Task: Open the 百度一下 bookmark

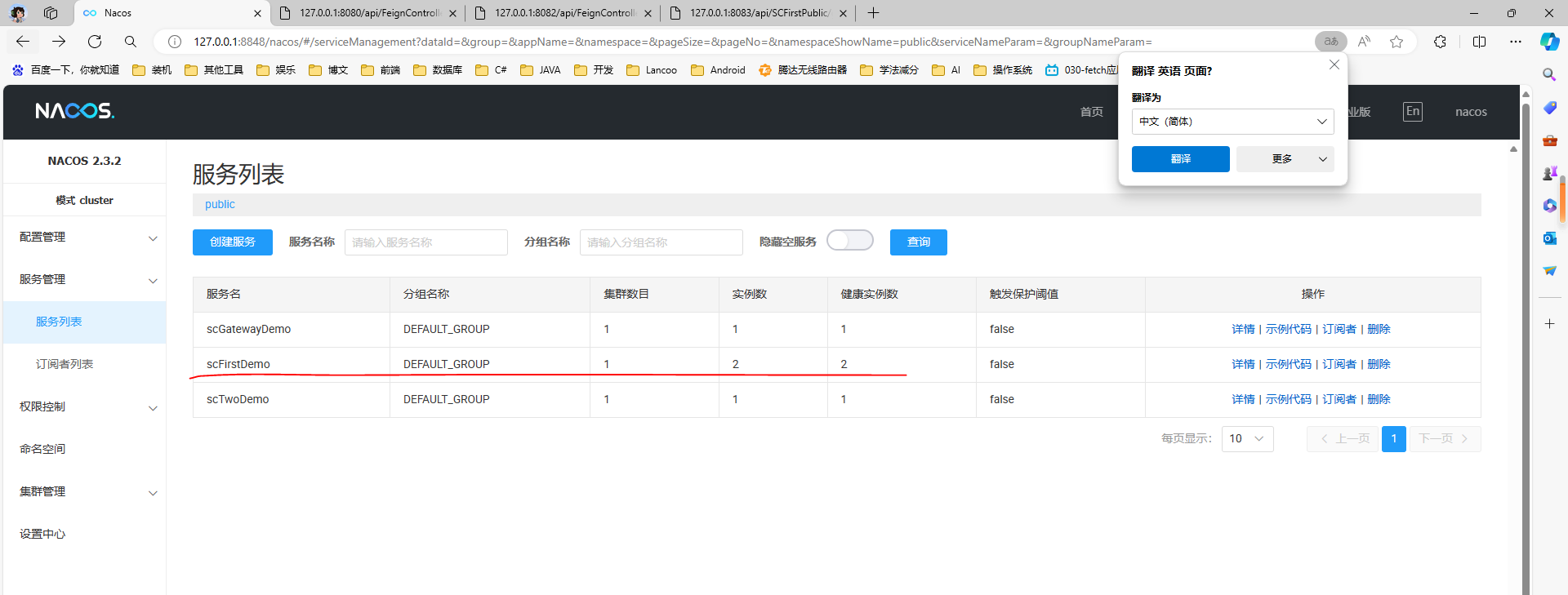Action: (65, 70)
